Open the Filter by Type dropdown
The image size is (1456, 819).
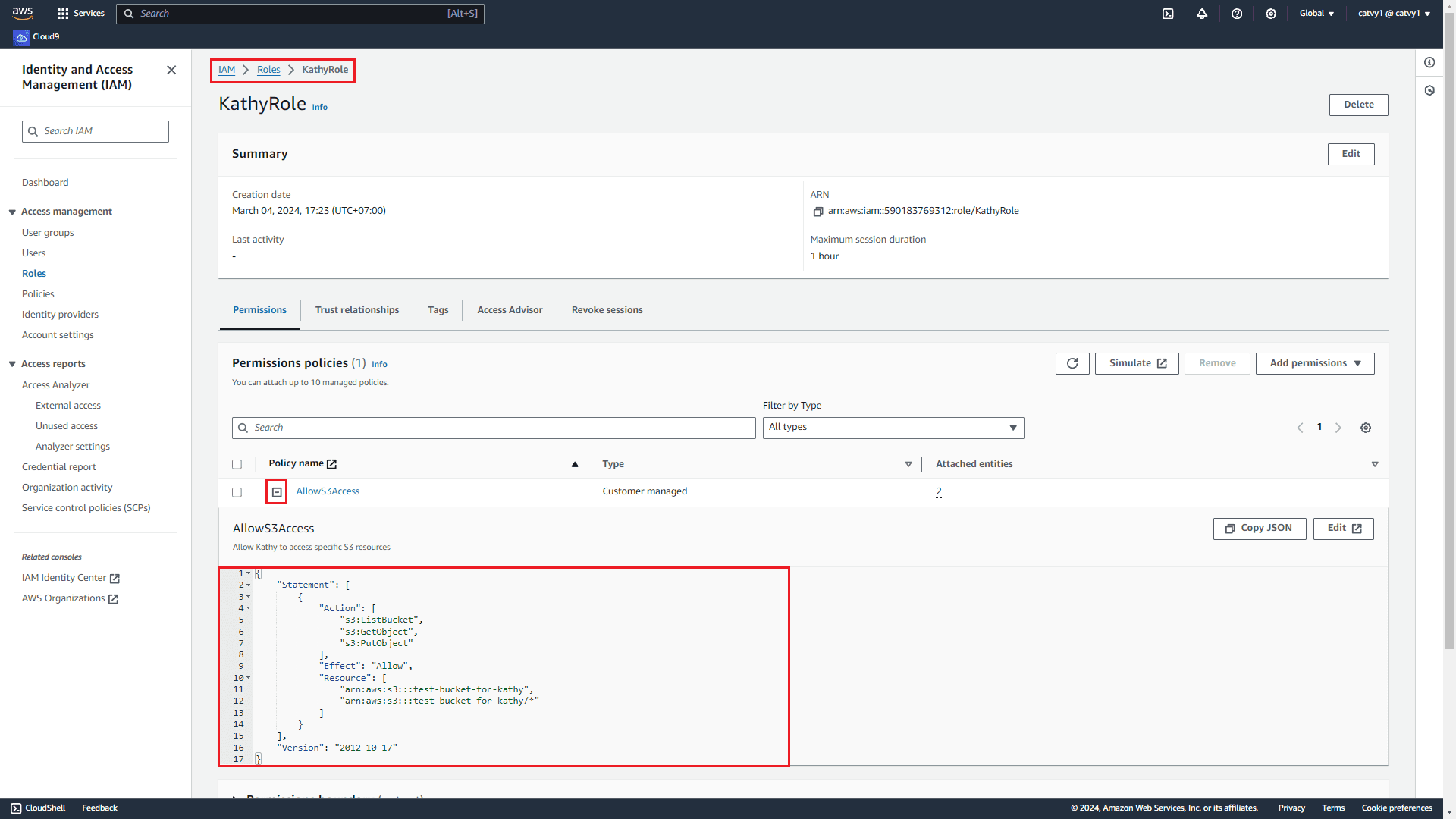coord(893,428)
